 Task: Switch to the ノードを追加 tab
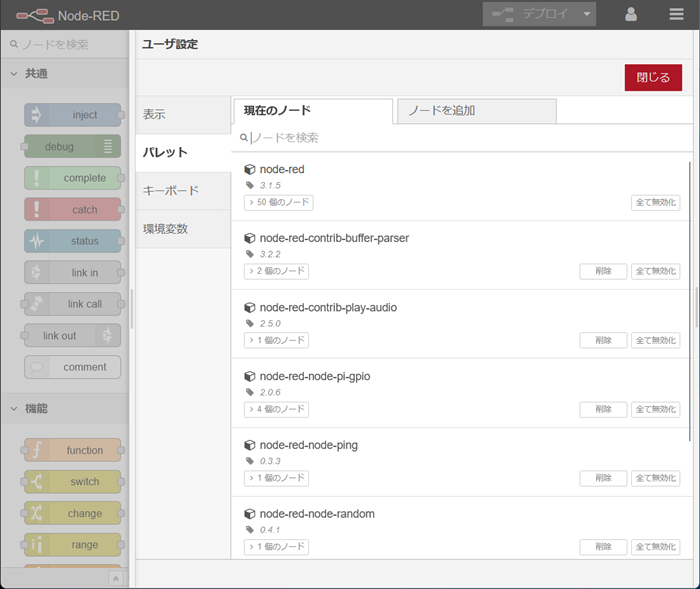(x=476, y=111)
